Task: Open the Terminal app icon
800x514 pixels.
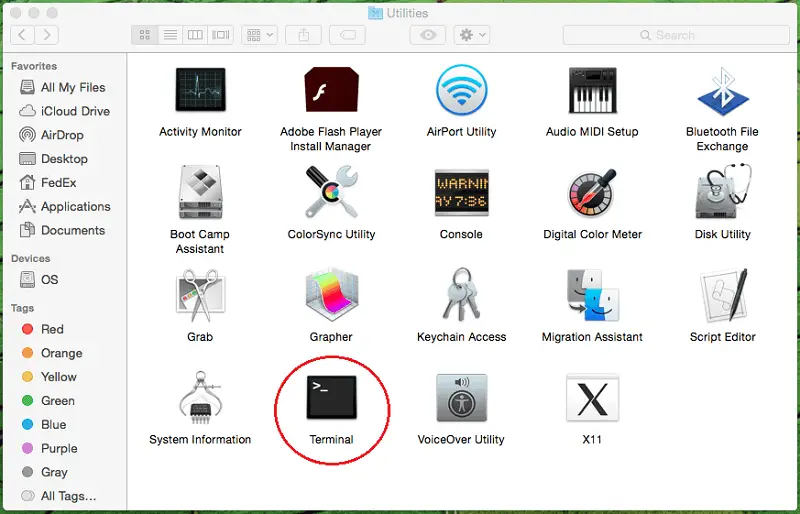Action: tap(332, 397)
